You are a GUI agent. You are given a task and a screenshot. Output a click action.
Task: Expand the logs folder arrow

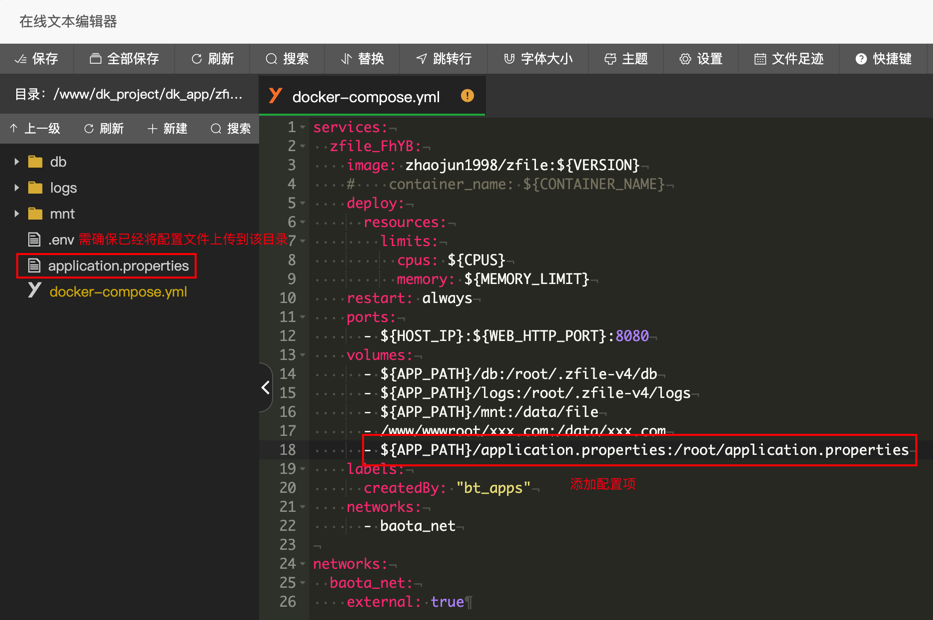click(x=17, y=188)
